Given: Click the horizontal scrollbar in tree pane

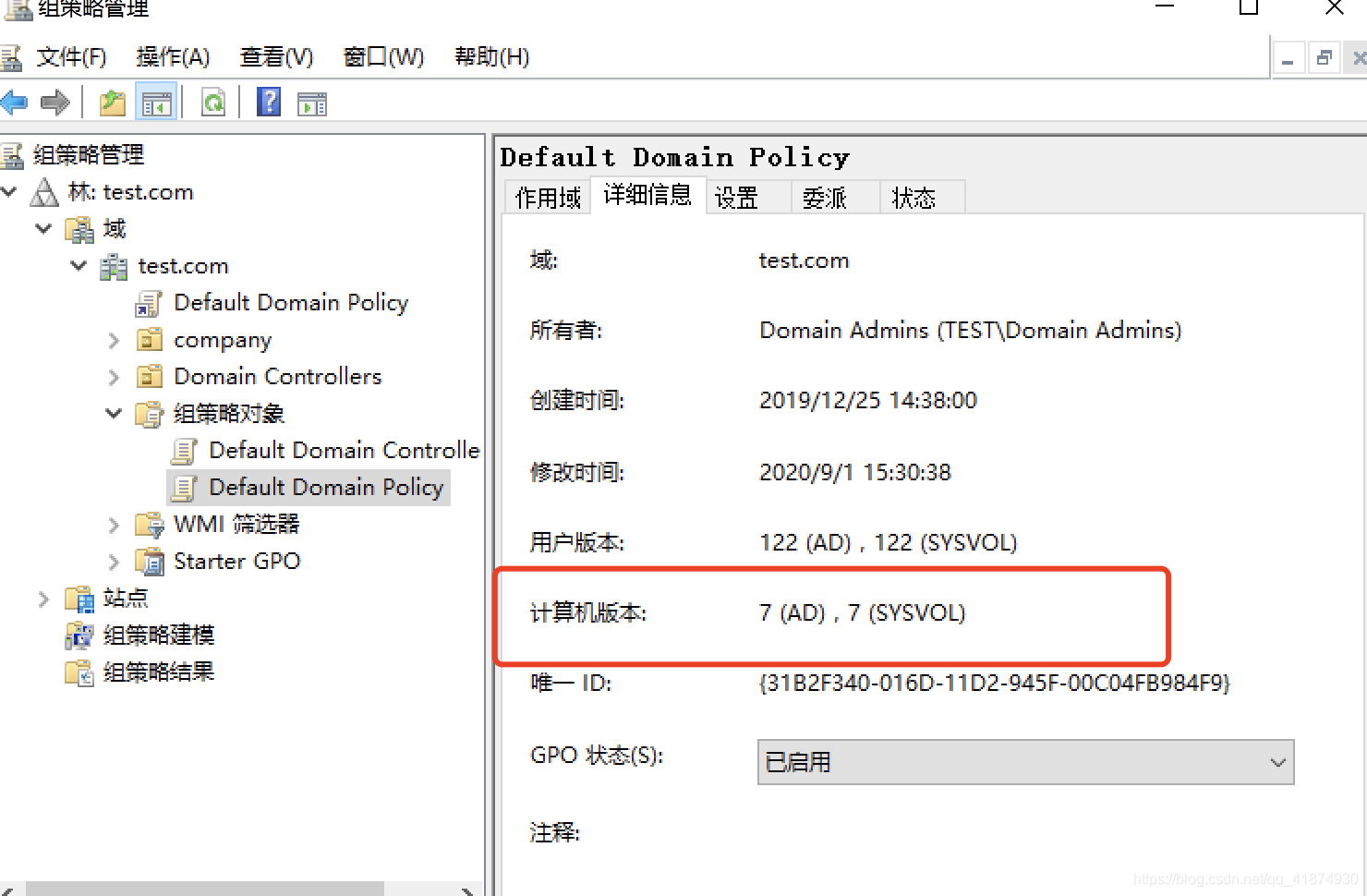Looking at the screenshot, I should pyautogui.click(x=203, y=889).
